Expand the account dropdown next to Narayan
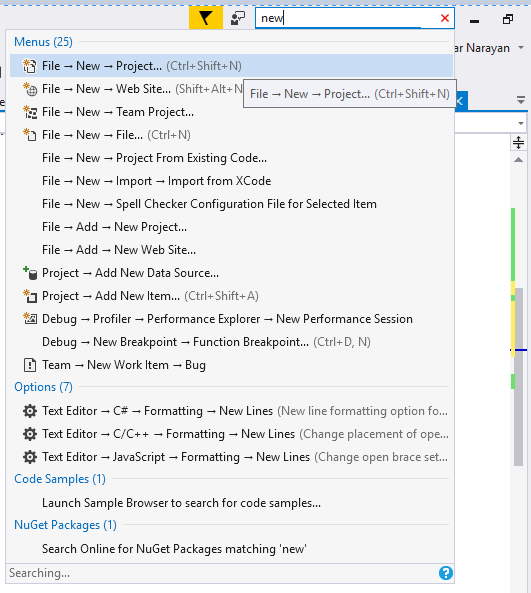Image resolution: width=531 pixels, height=593 pixels. 521,48
